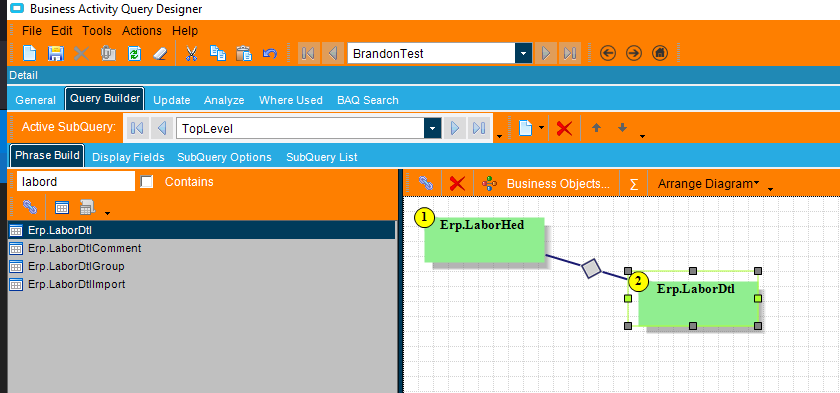Switch to the Update tab
Image resolution: width=840 pixels, height=393 pixels.
[x=171, y=100]
